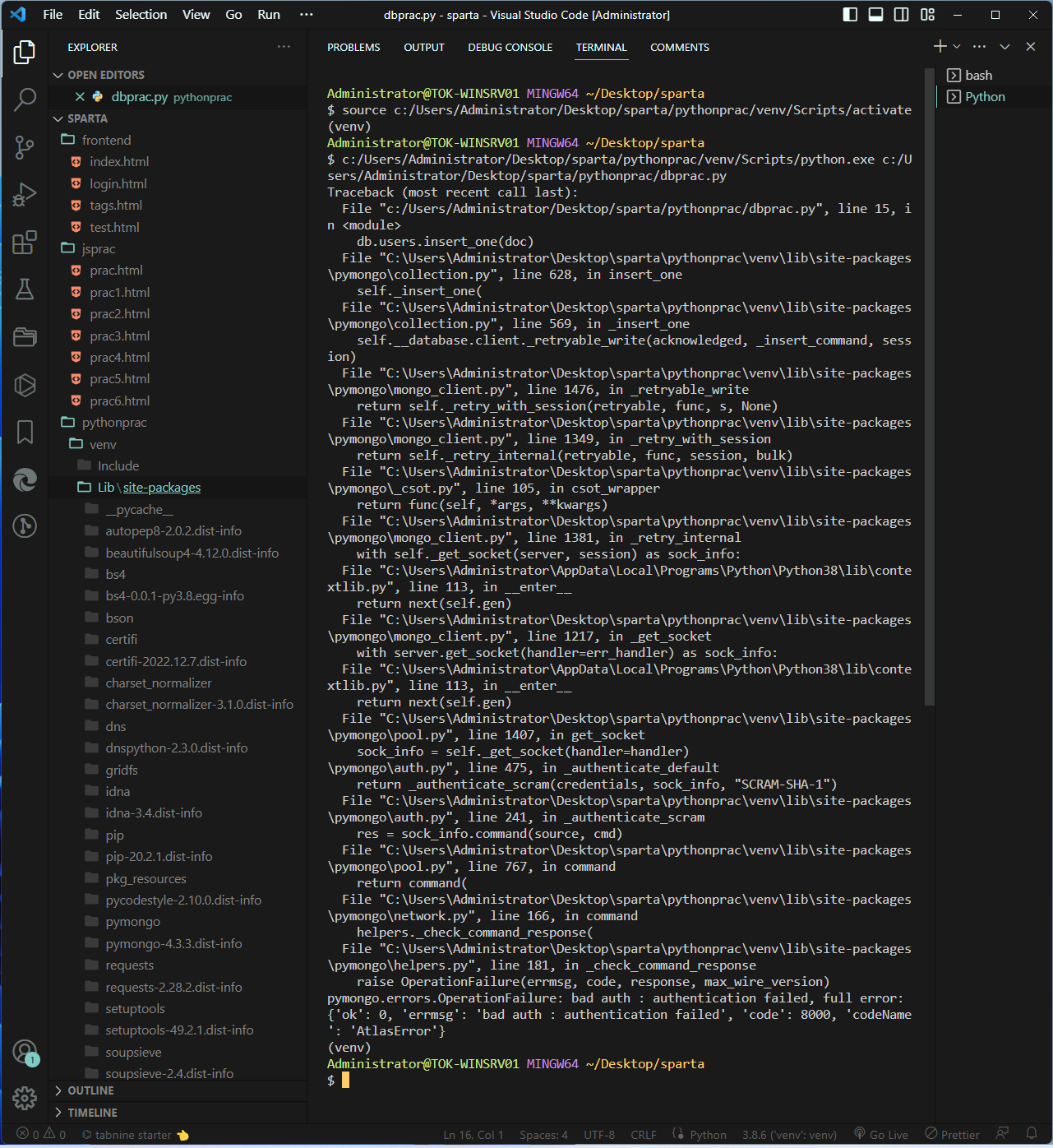Open prac3.html file
This screenshot has width=1053, height=1148.
(x=120, y=336)
